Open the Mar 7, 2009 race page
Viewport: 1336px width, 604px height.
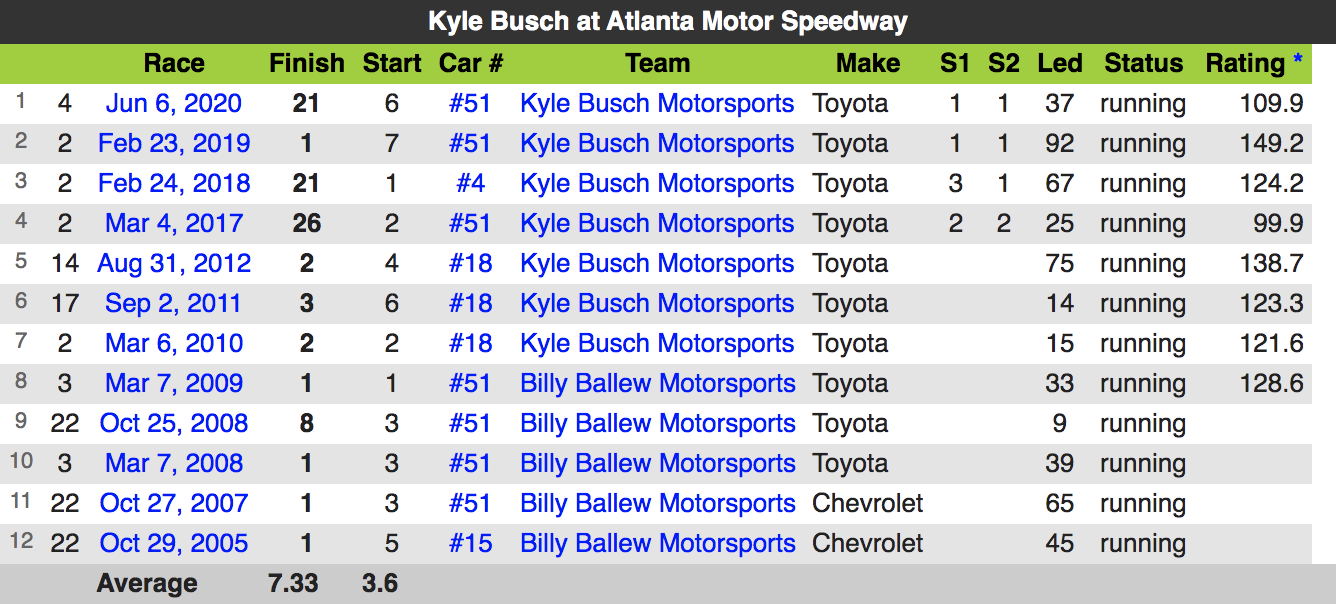point(174,383)
